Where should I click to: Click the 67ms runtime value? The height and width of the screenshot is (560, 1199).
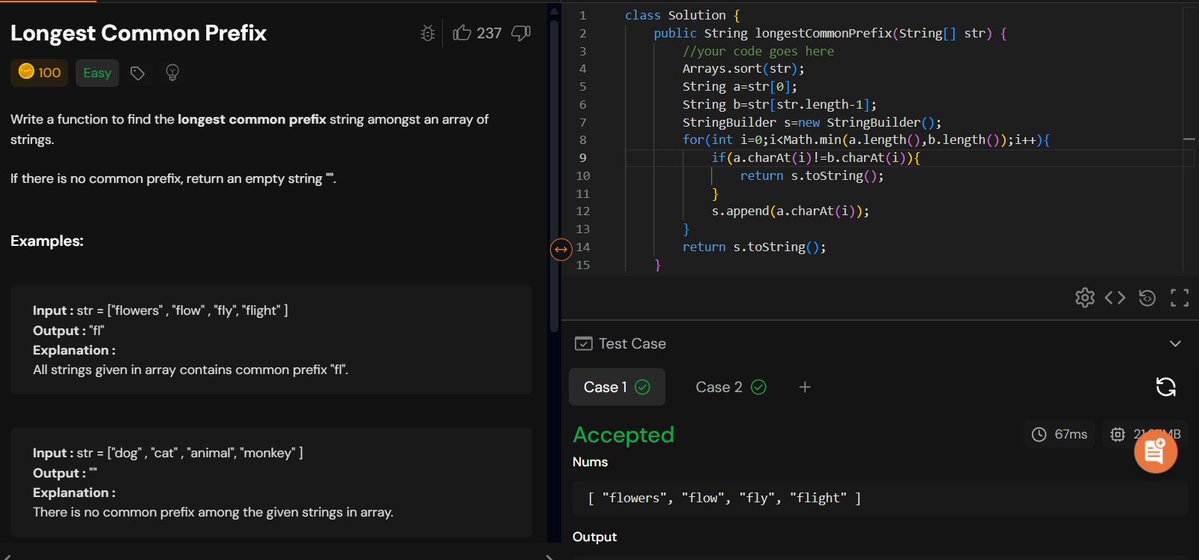(1071, 435)
